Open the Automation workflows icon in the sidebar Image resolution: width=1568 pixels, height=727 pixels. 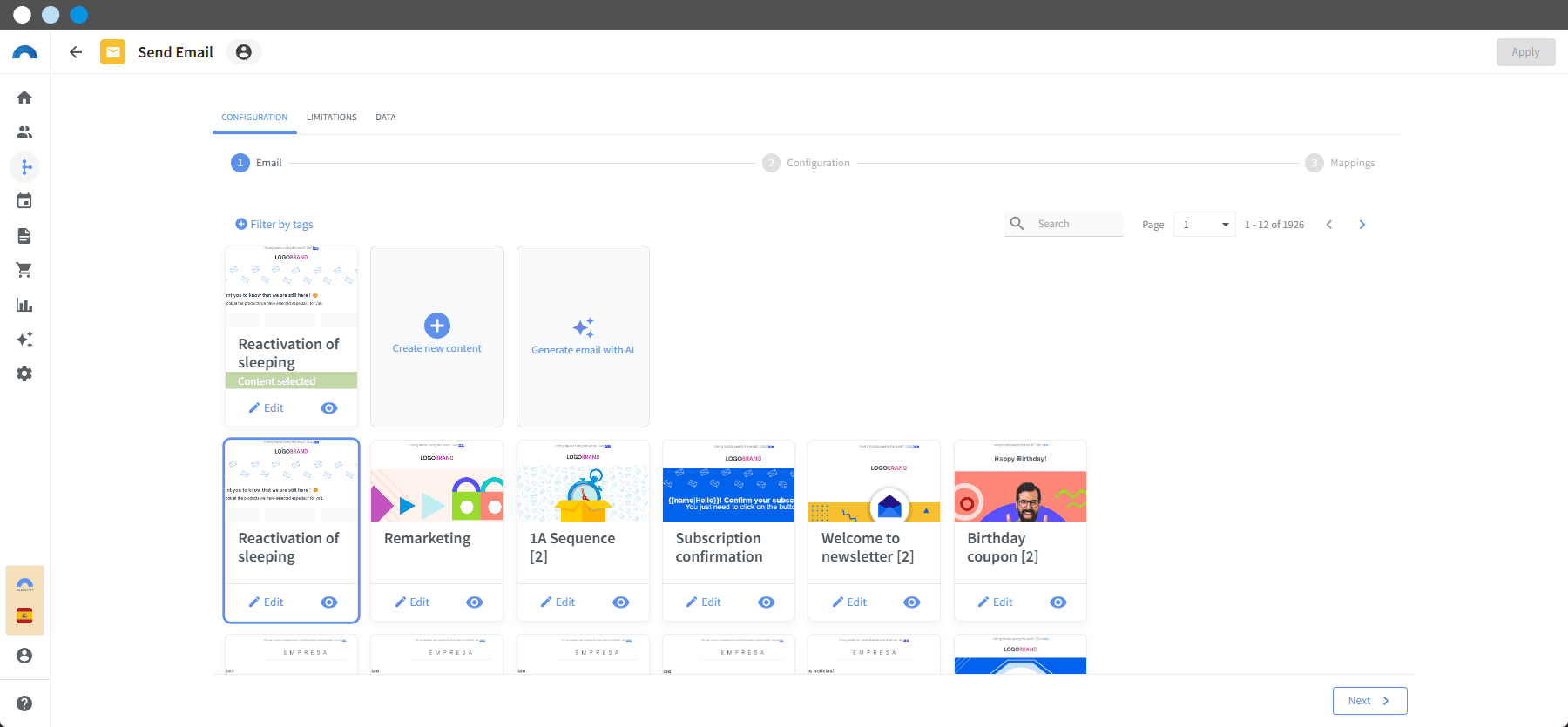click(x=24, y=166)
